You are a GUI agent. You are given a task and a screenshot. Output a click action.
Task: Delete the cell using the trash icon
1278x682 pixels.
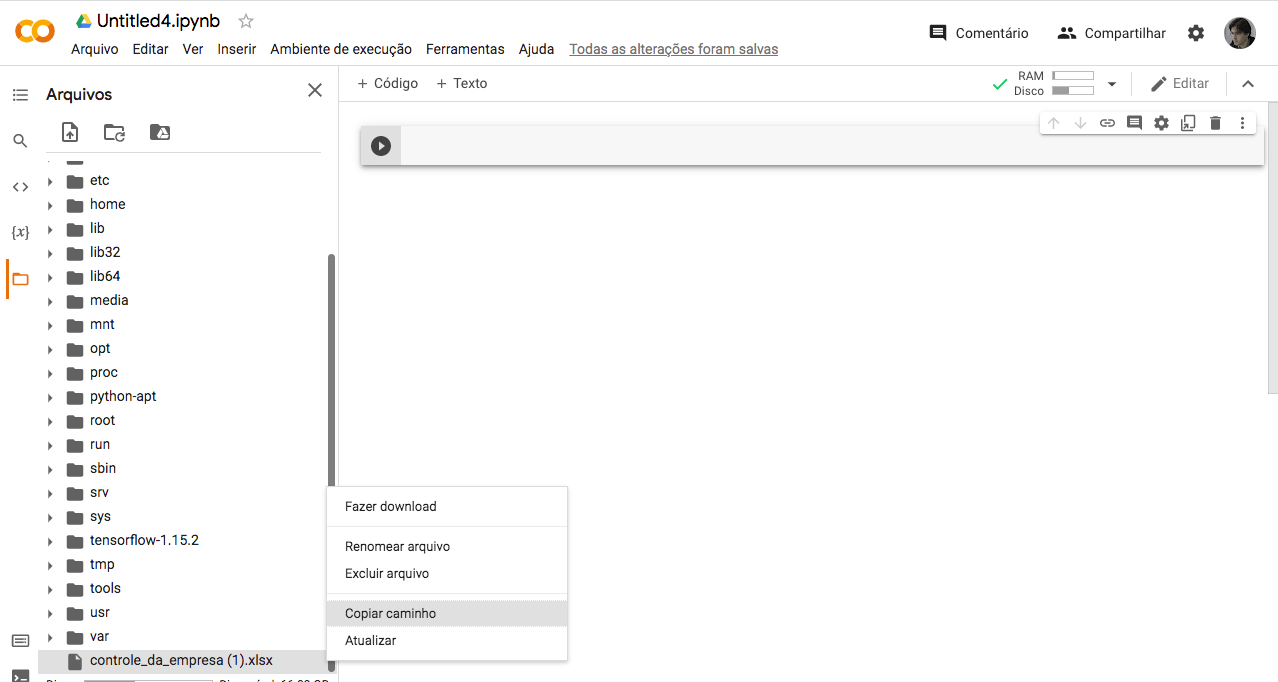coord(1214,122)
